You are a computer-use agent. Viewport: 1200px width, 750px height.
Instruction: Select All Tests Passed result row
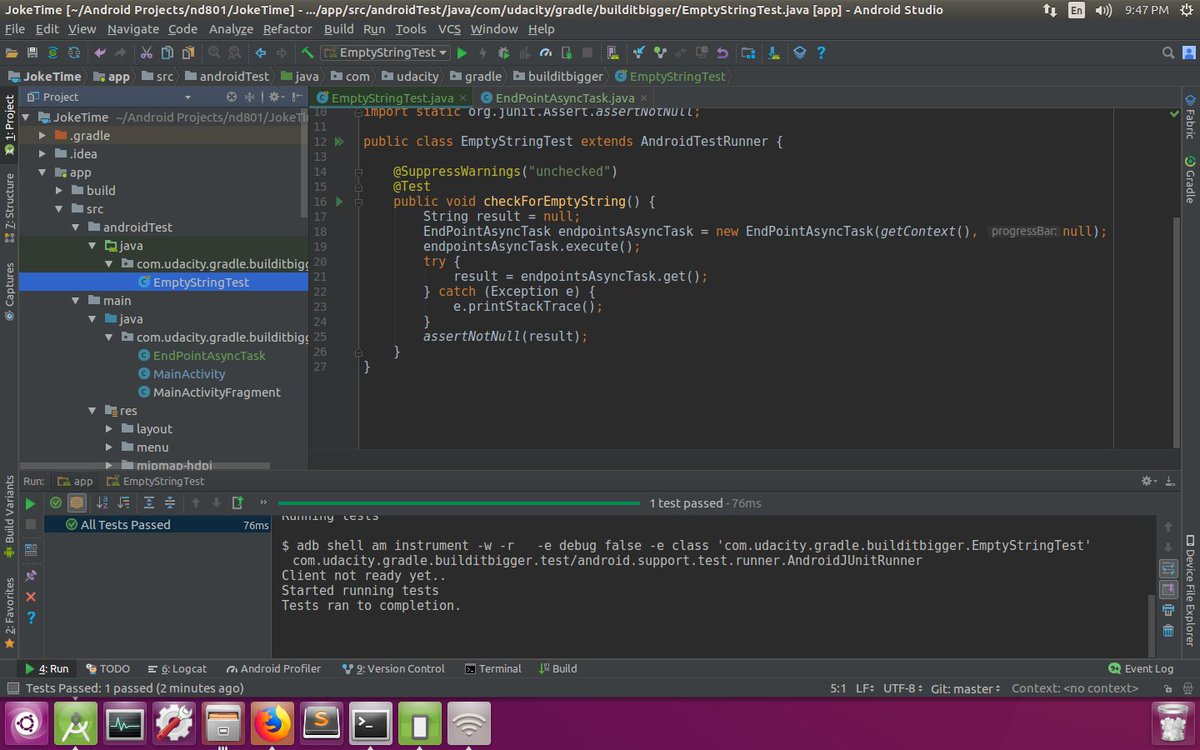point(158,525)
